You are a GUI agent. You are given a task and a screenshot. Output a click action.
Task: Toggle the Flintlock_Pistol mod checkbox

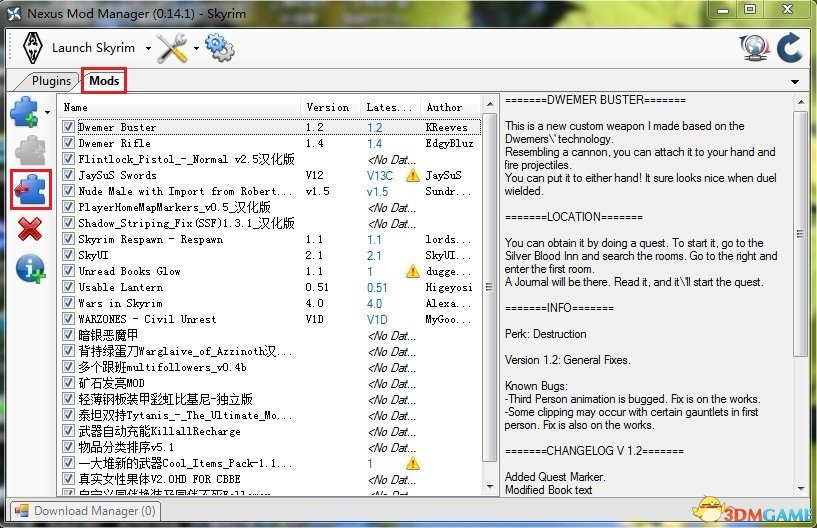pyautogui.click(x=68, y=158)
